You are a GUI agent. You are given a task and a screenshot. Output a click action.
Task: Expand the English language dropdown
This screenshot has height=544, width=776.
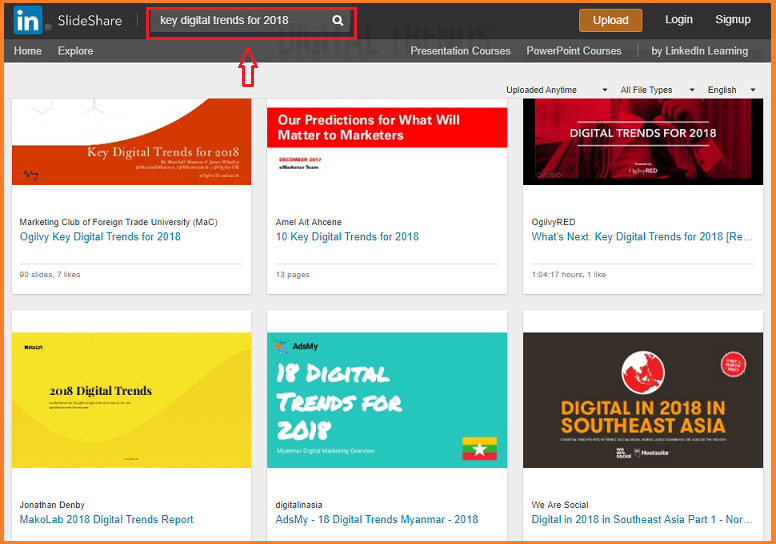731,90
